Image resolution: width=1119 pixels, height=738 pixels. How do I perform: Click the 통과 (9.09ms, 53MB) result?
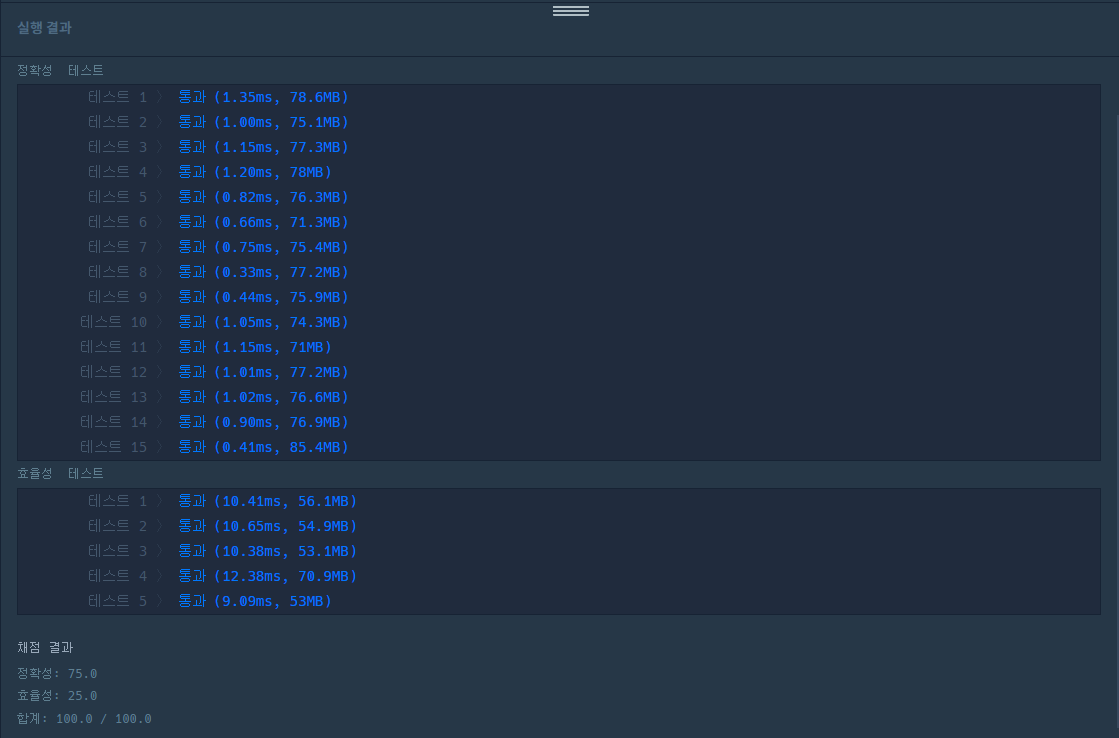255,601
